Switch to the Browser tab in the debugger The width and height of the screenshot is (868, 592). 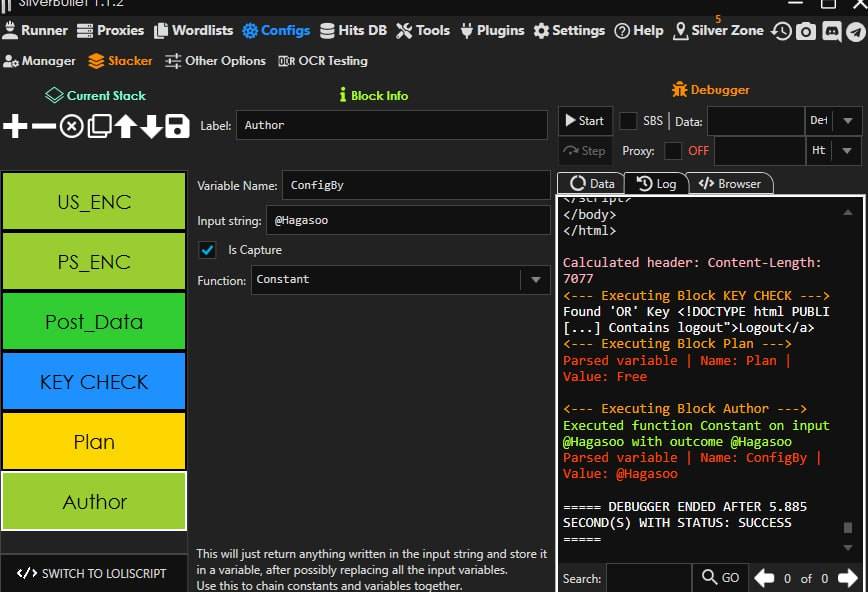(x=730, y=184)
